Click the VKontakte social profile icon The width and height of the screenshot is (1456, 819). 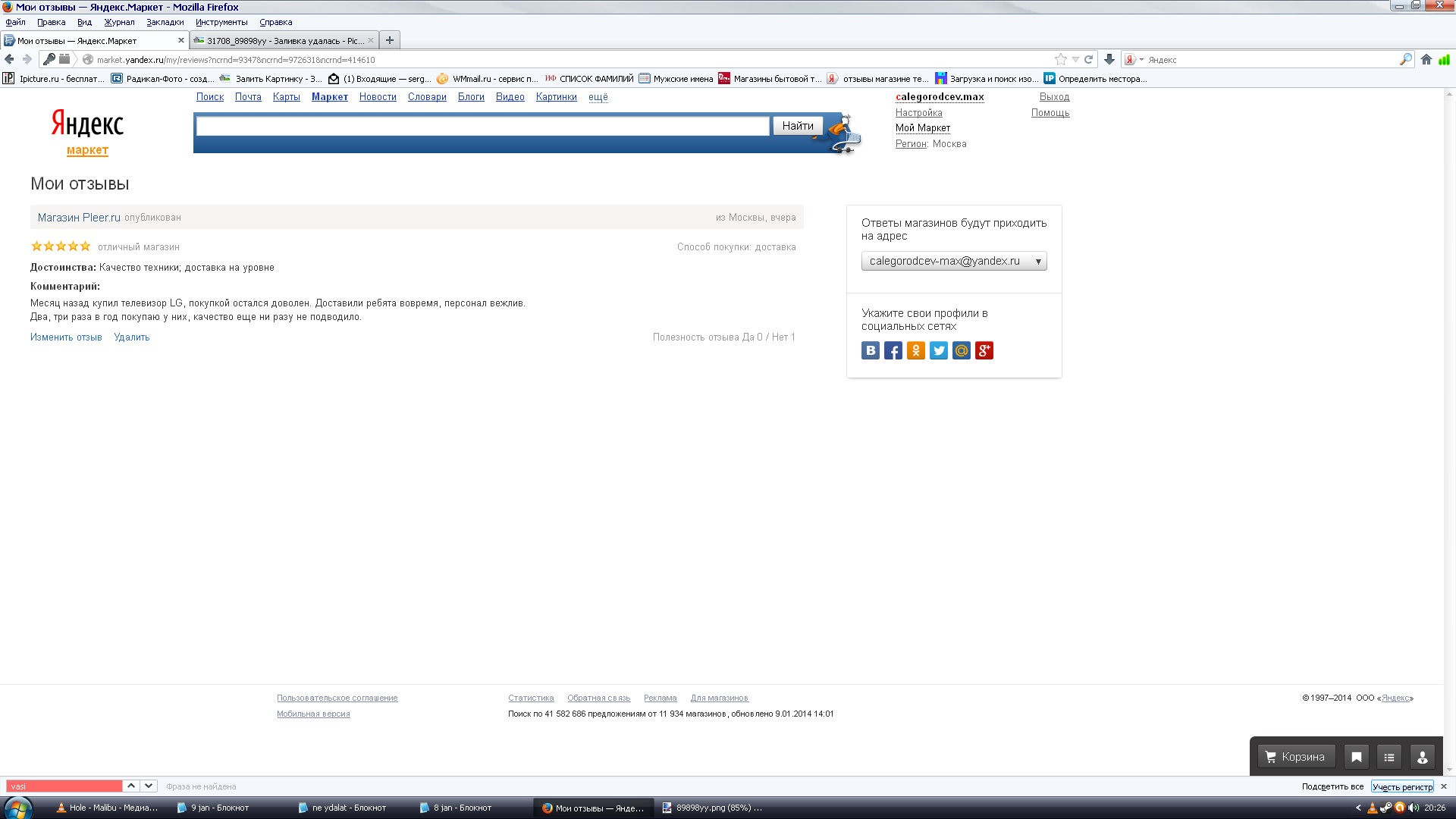870,350
